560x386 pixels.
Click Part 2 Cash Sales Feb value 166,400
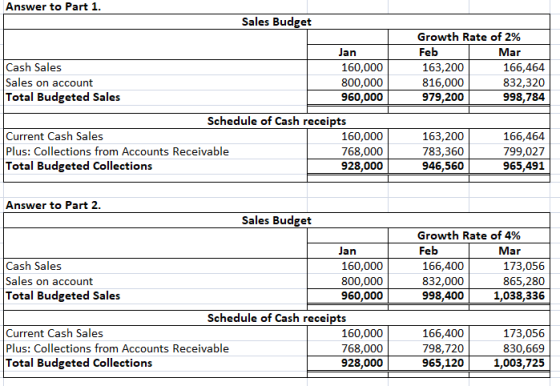pos(429,266)
